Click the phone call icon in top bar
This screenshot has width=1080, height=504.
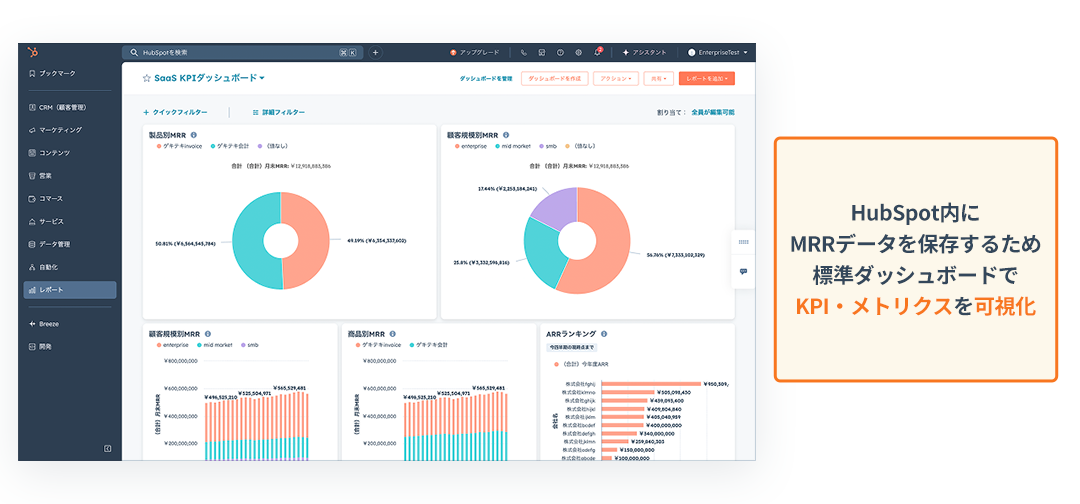click(523, 52)
